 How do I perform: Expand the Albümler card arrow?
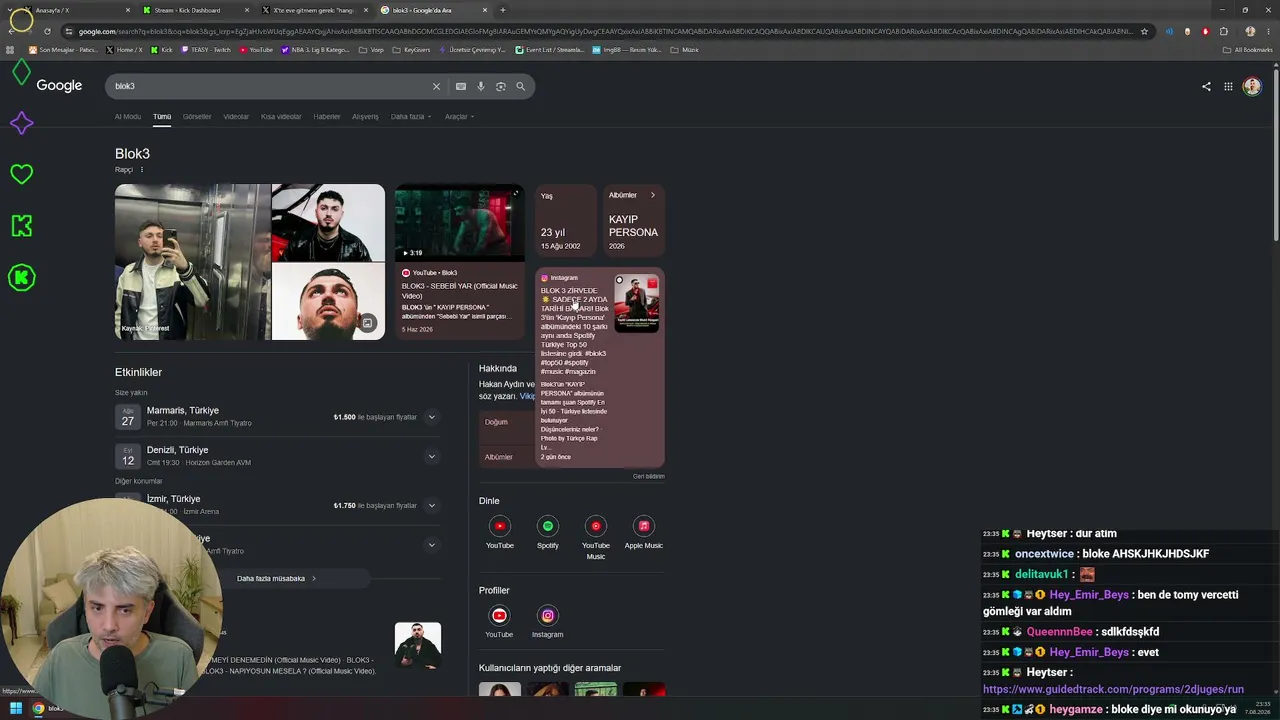pos(653,195)
